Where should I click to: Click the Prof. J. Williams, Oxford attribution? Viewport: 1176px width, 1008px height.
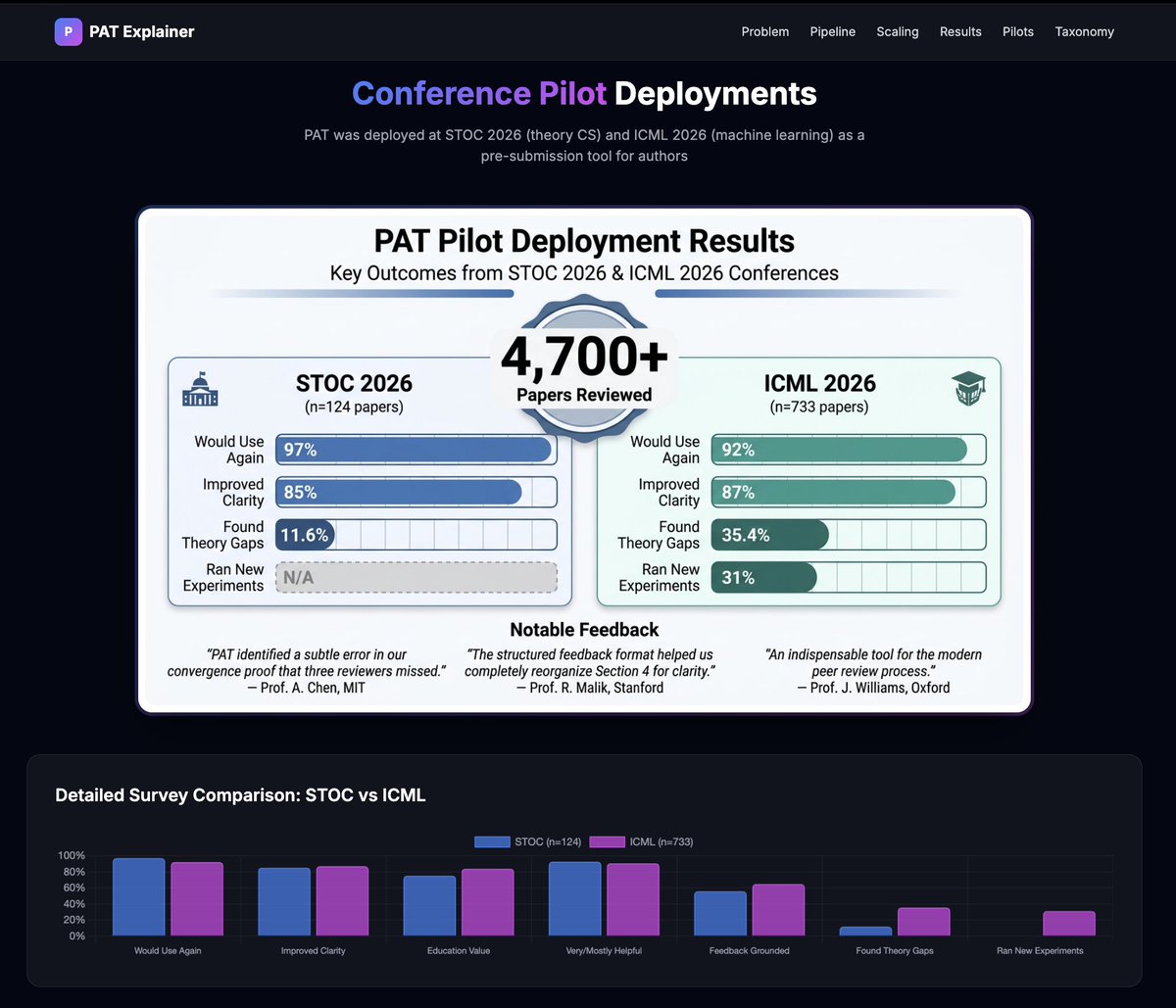pos(873,688)
